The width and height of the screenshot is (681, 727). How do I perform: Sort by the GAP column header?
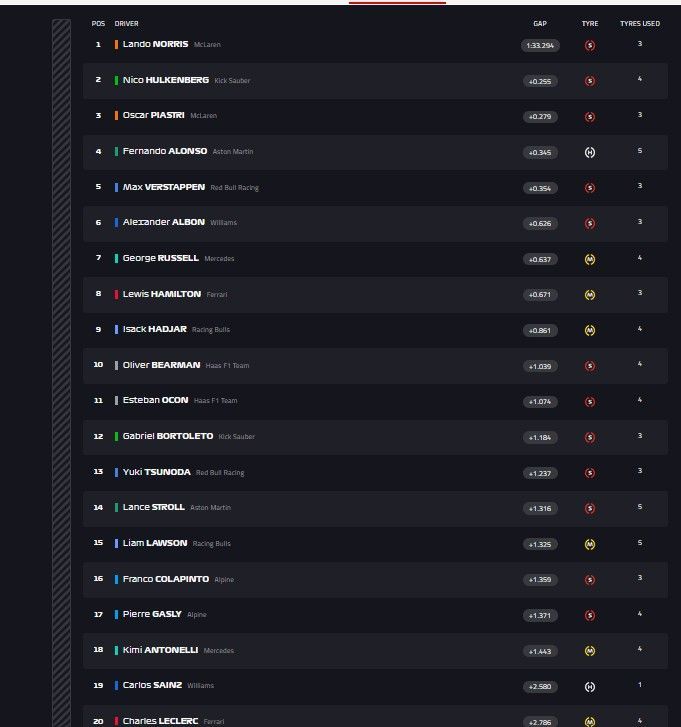540,23
